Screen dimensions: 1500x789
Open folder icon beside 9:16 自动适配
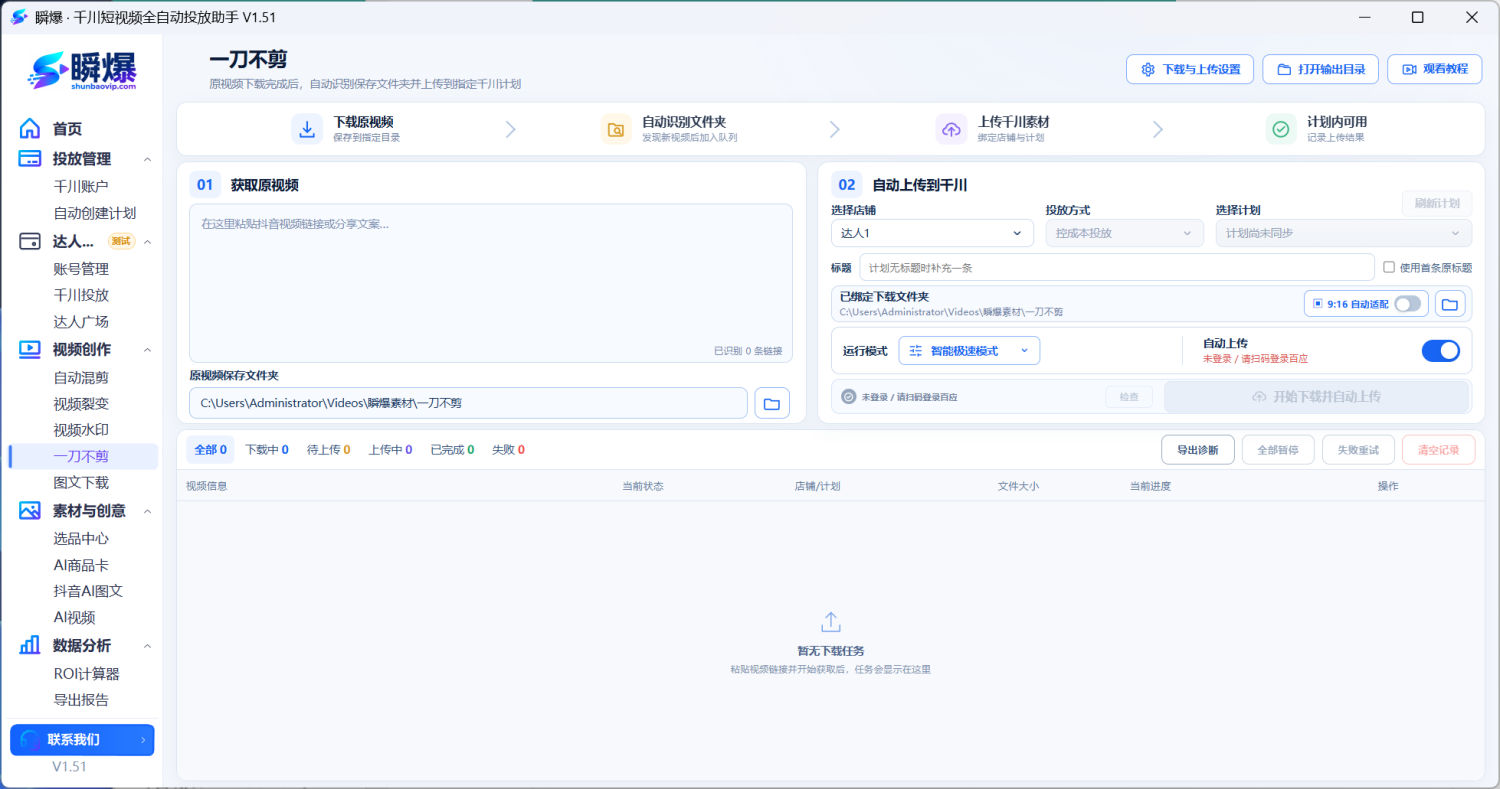click(1451, 304)
